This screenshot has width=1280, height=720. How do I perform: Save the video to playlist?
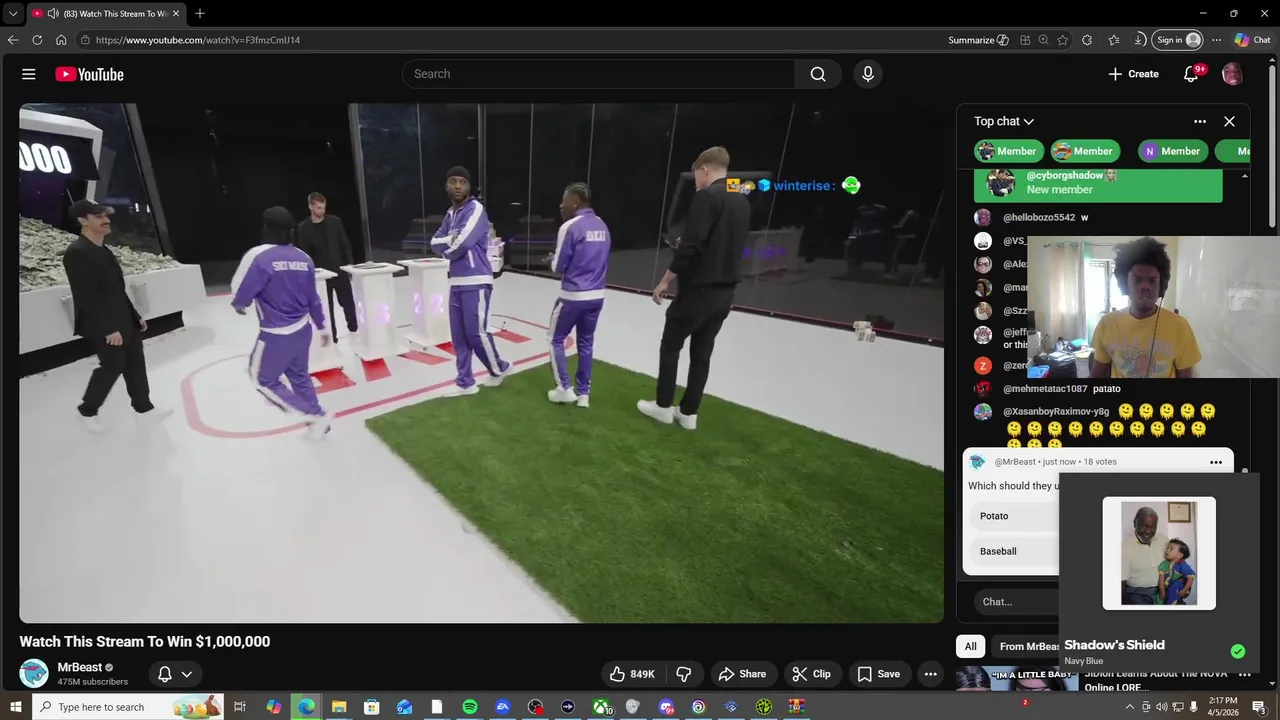(x=879, y=674)
